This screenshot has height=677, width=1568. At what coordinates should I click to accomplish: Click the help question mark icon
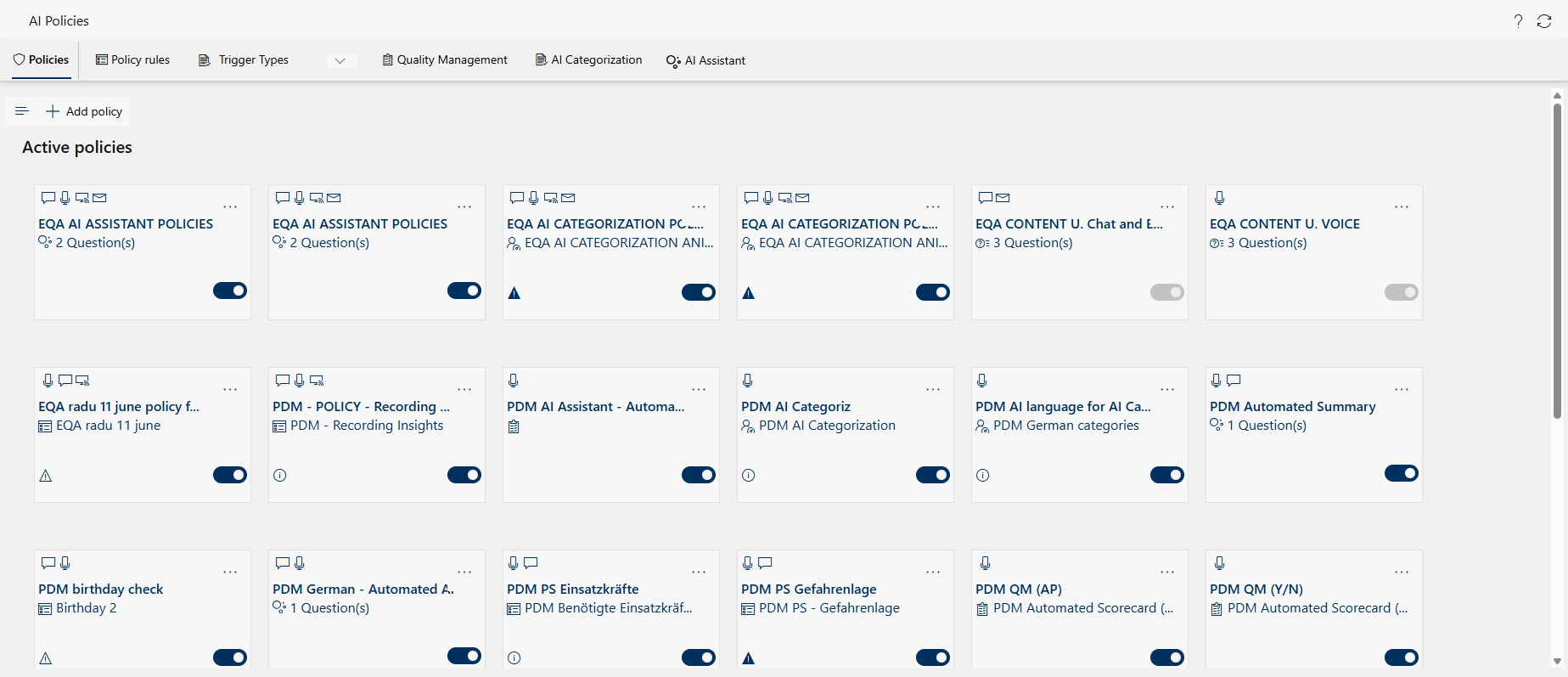click(x=1518, y=21)
